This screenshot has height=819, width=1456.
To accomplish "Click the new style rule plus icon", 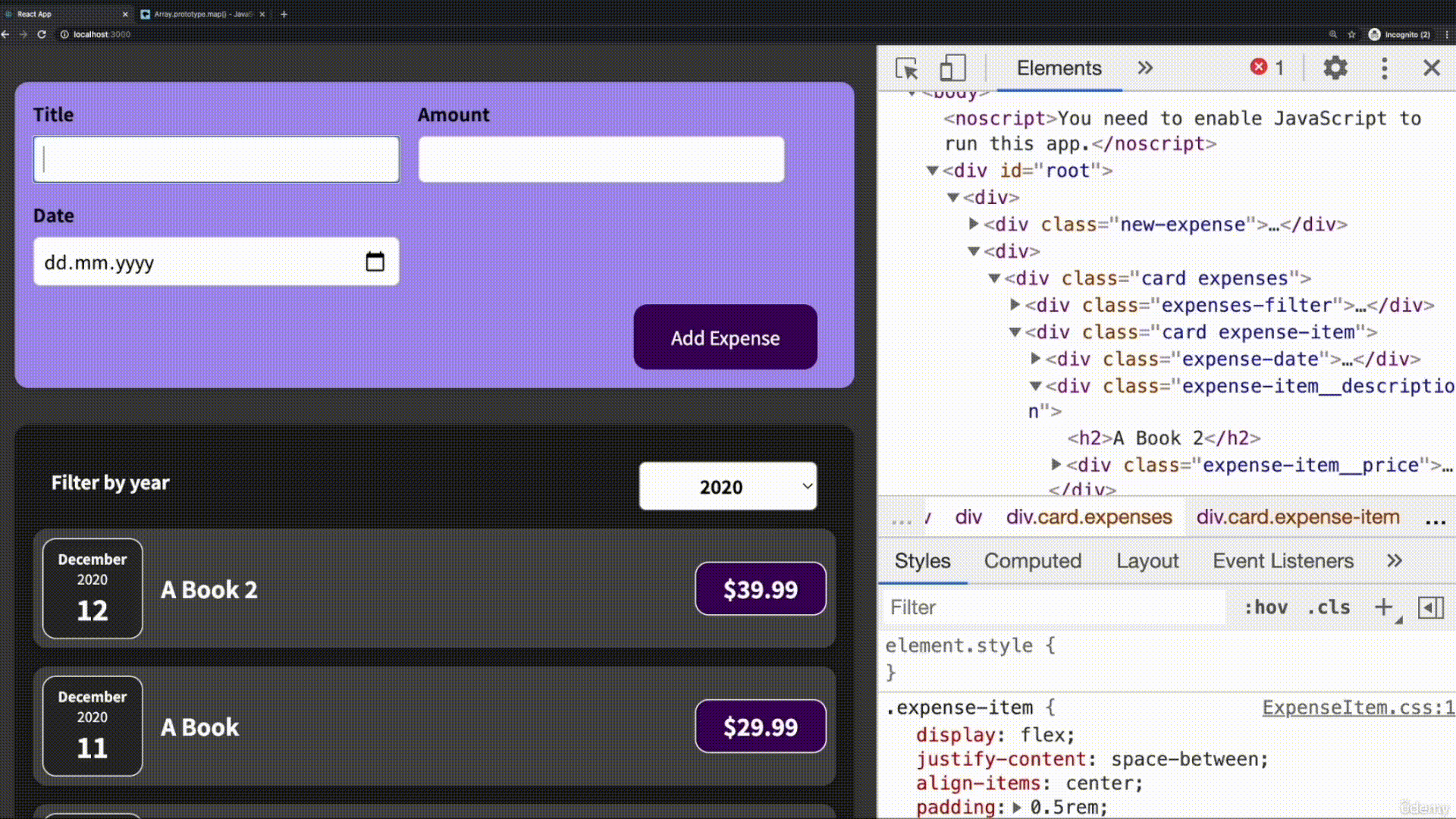I will click(x=1383, y=607).
